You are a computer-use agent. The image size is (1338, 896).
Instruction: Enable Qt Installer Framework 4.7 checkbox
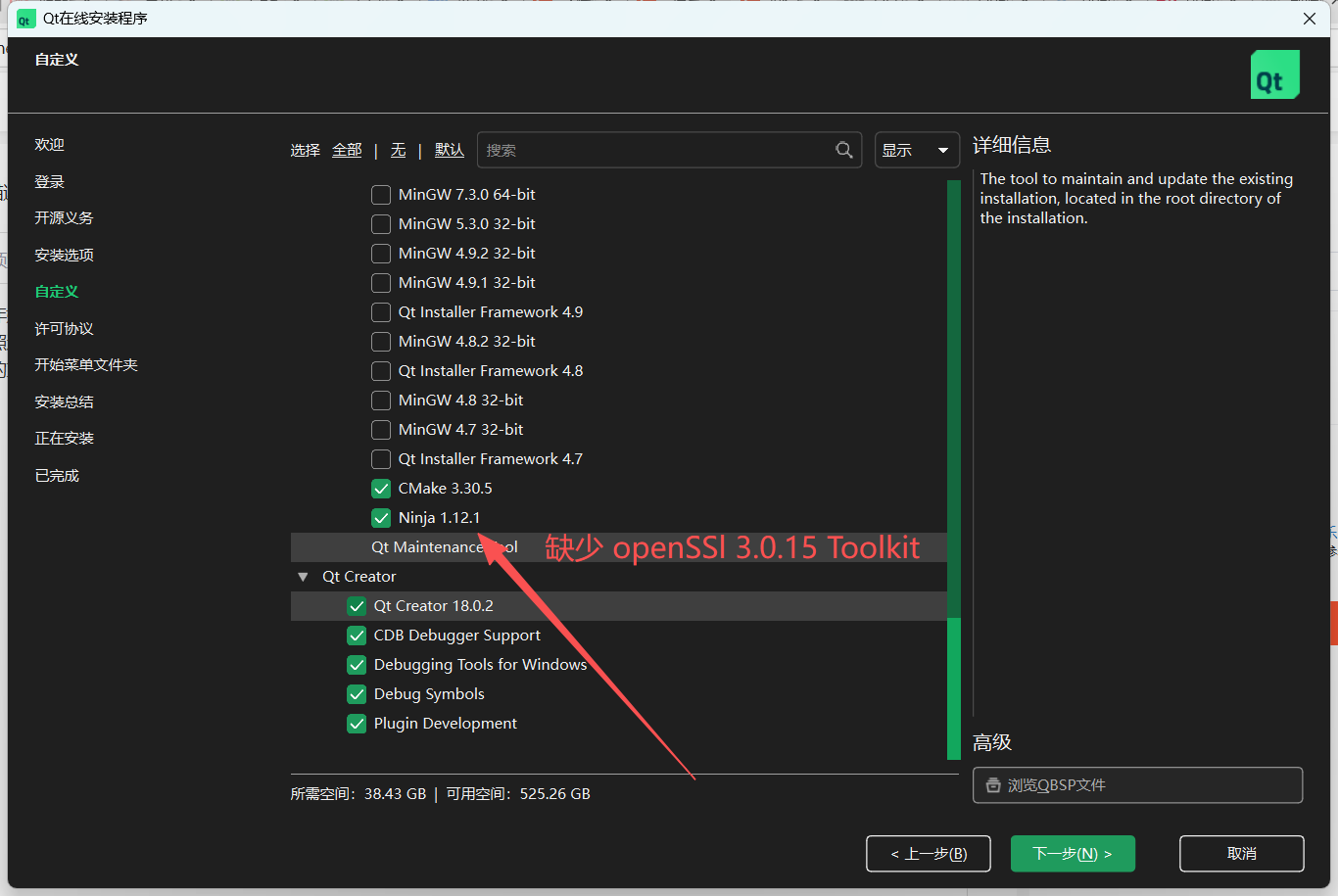tap(381, 459)
